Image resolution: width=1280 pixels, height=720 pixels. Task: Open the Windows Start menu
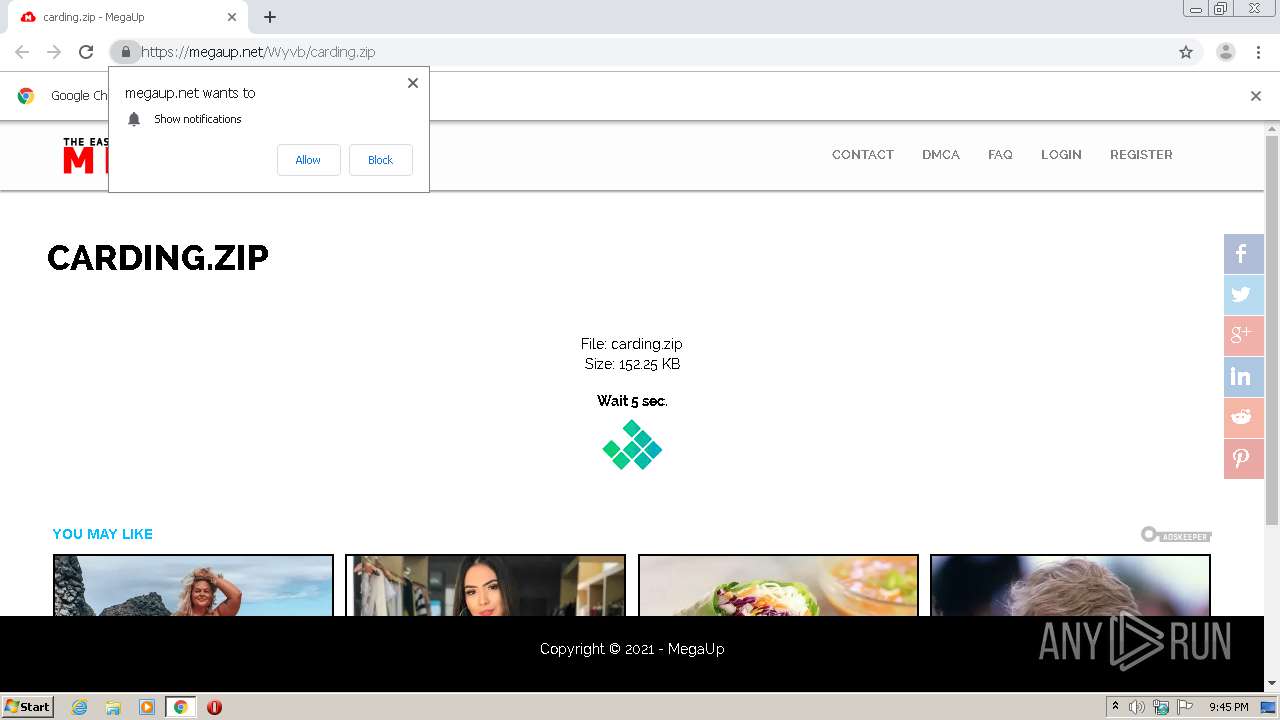click(x=27, y=706)
